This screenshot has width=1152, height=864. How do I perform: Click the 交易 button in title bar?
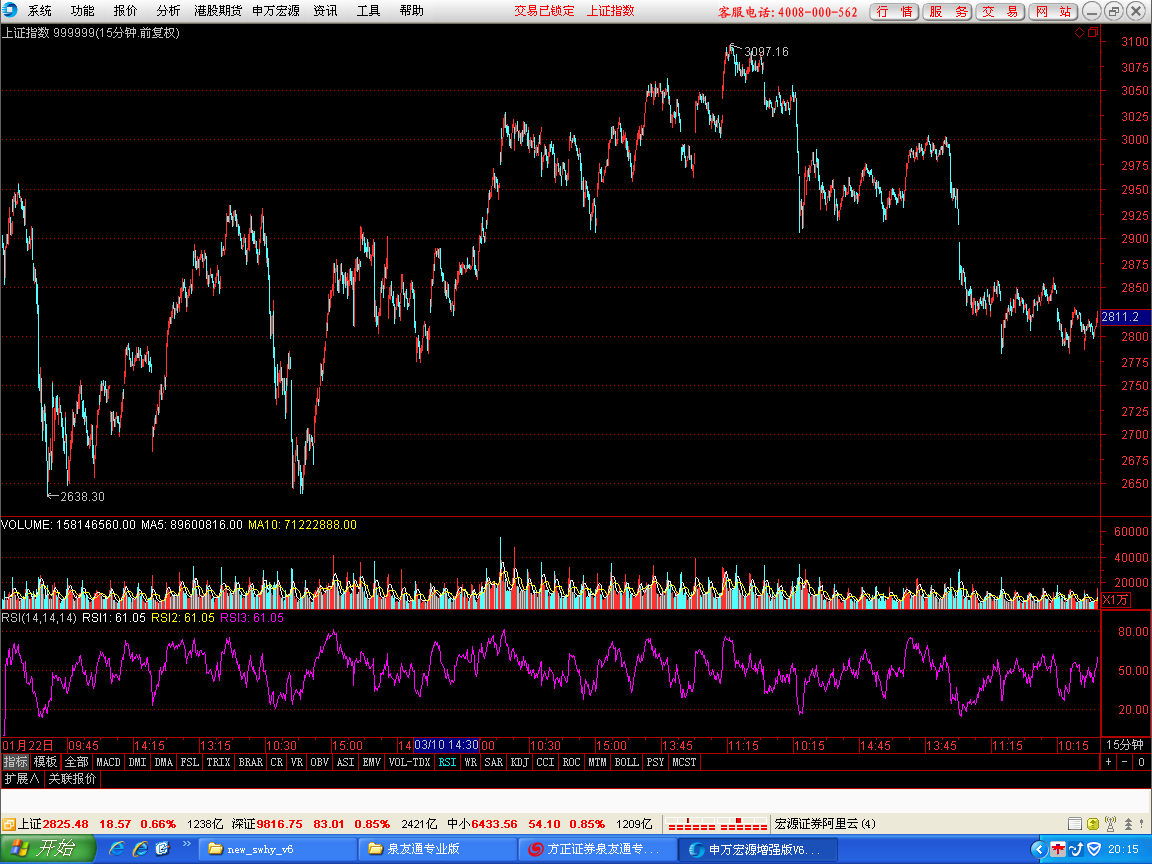pyautogui.click(x=1001, y=12)
